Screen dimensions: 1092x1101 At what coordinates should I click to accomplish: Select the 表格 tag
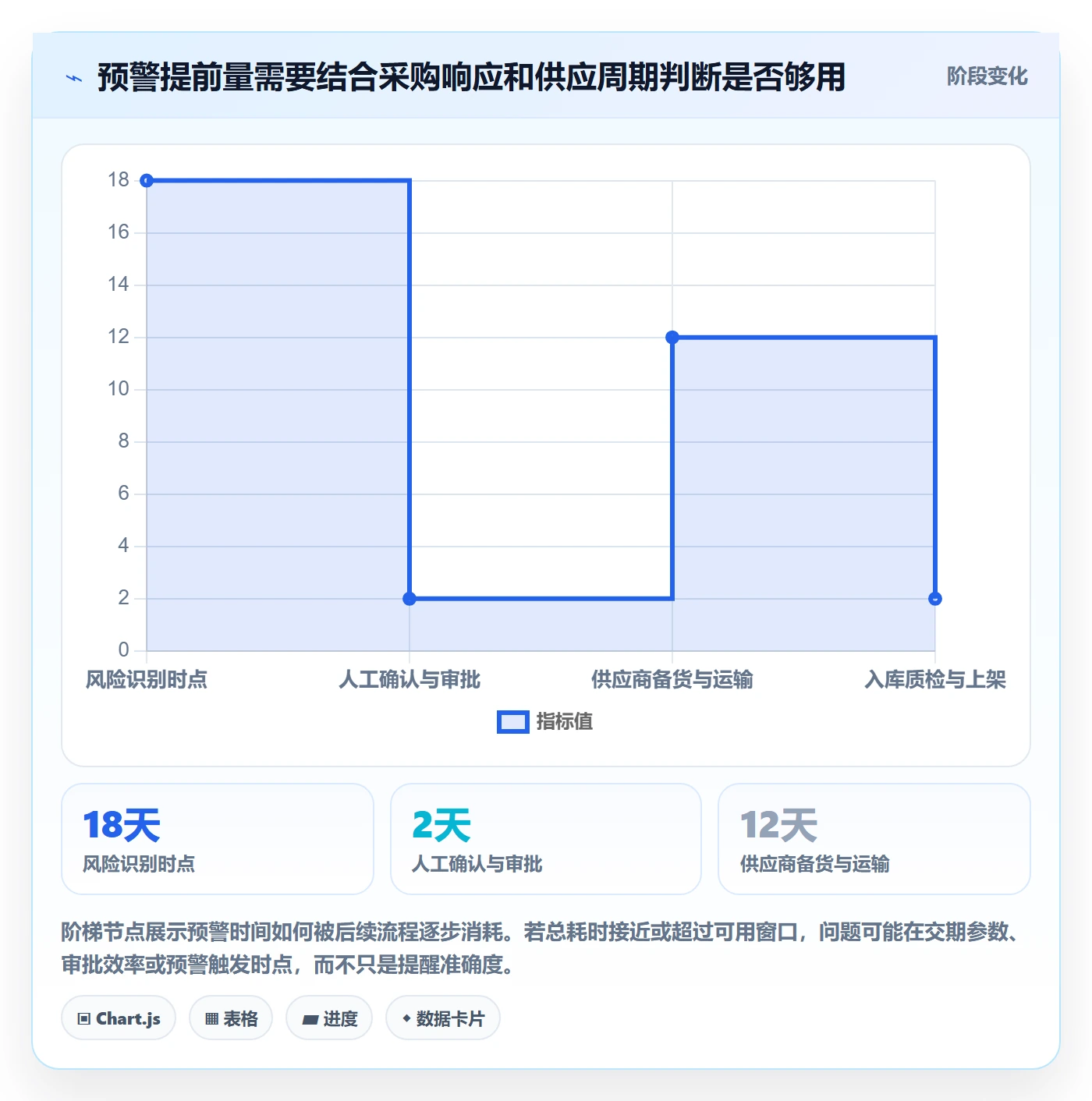click(231, 1018)
